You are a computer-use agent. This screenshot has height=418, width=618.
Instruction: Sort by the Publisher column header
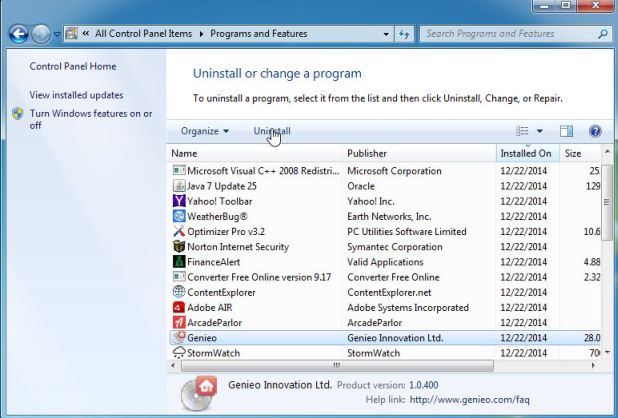click(x=367, y=154)
